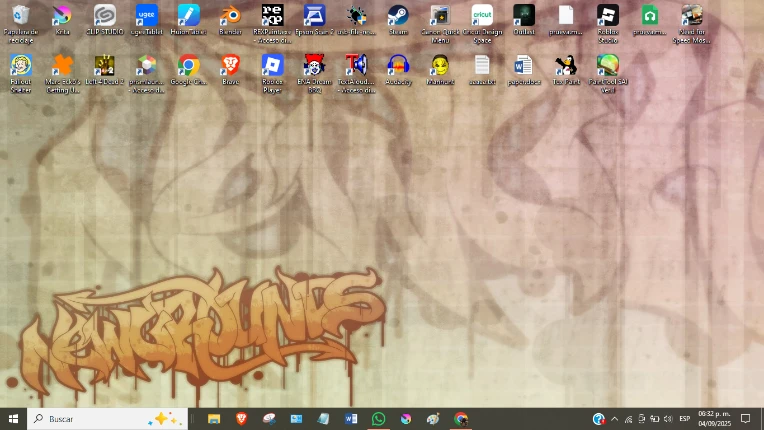Select the Fallout Shelter desktop icon
Viewport: 764px width, 430px height.
pyautogui.click(x=20, y=67)
